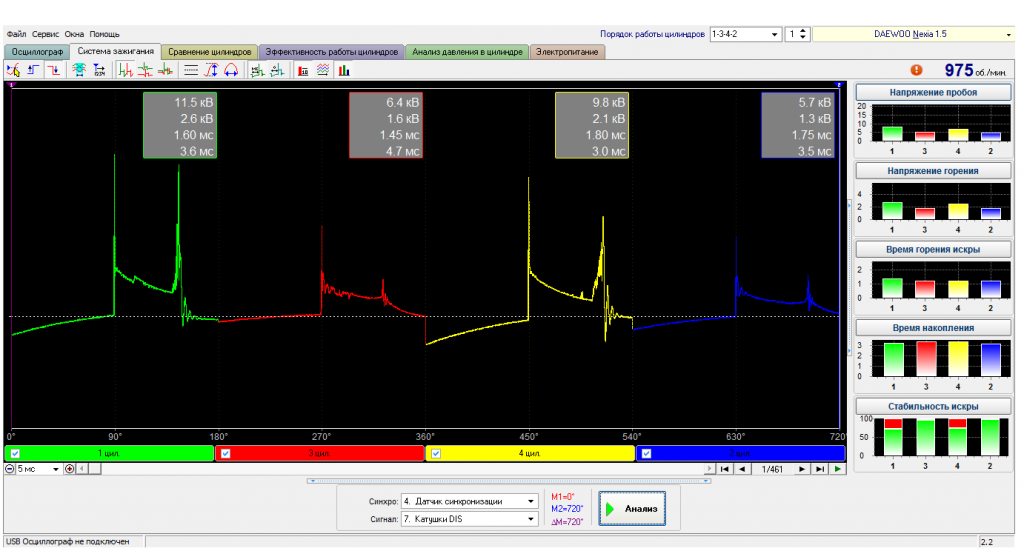Click the horizontal width measurement arc icon
1024x551 pixels.
tap(231, 70)
